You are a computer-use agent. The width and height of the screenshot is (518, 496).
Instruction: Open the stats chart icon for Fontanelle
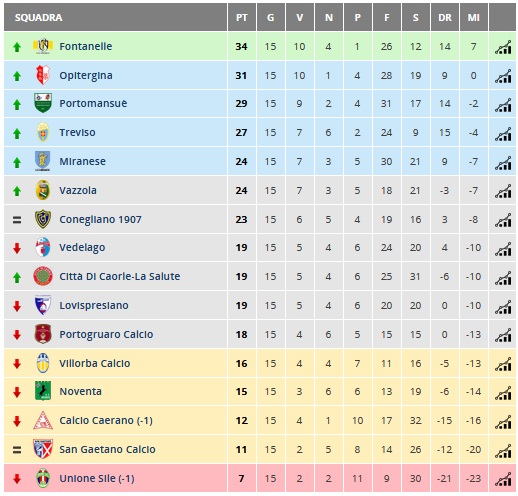503,47
